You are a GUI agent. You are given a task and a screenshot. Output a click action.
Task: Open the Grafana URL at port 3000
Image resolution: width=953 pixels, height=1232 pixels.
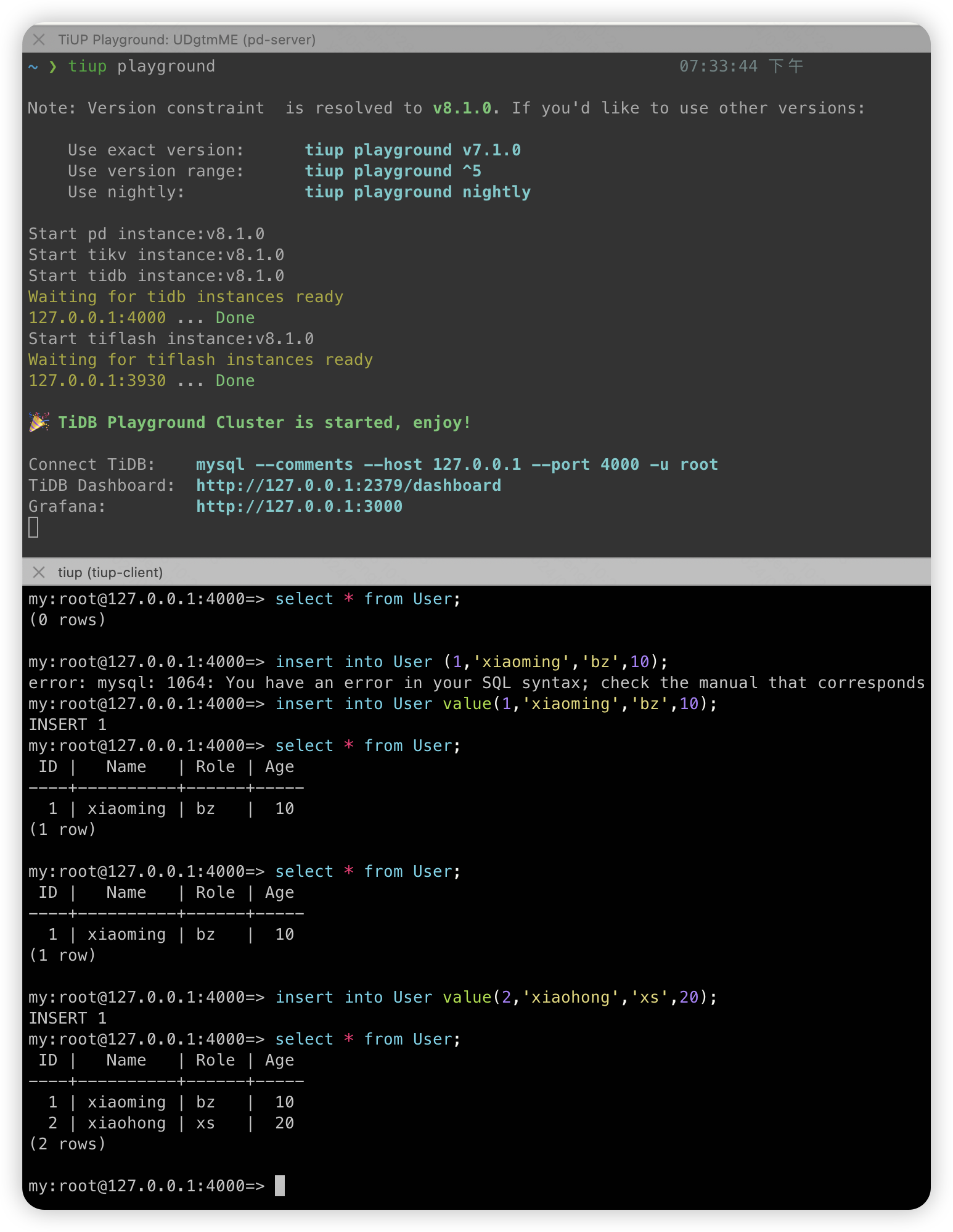pos(299,506)
